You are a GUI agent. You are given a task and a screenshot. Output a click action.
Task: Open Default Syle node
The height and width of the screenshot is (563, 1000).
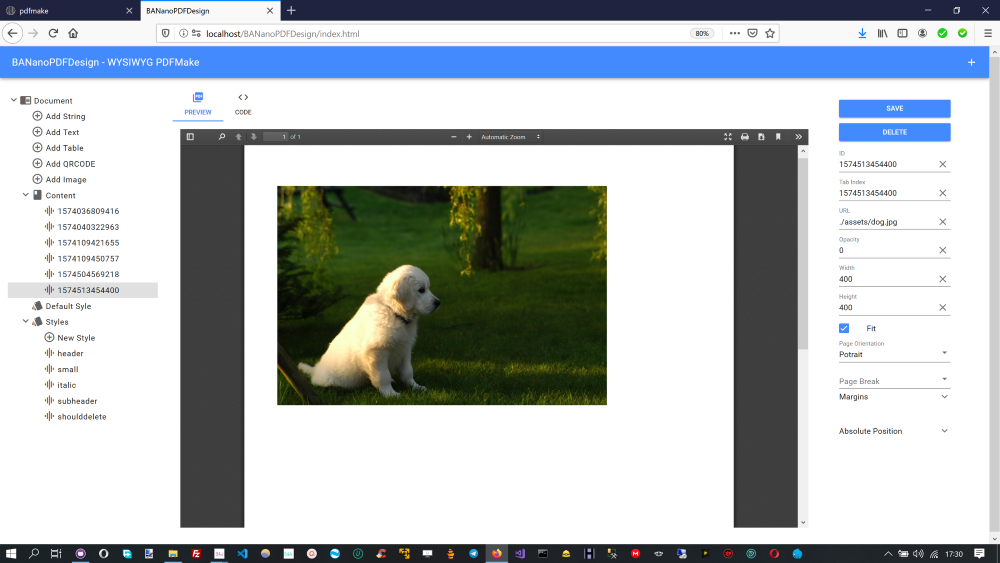[68, 306]
